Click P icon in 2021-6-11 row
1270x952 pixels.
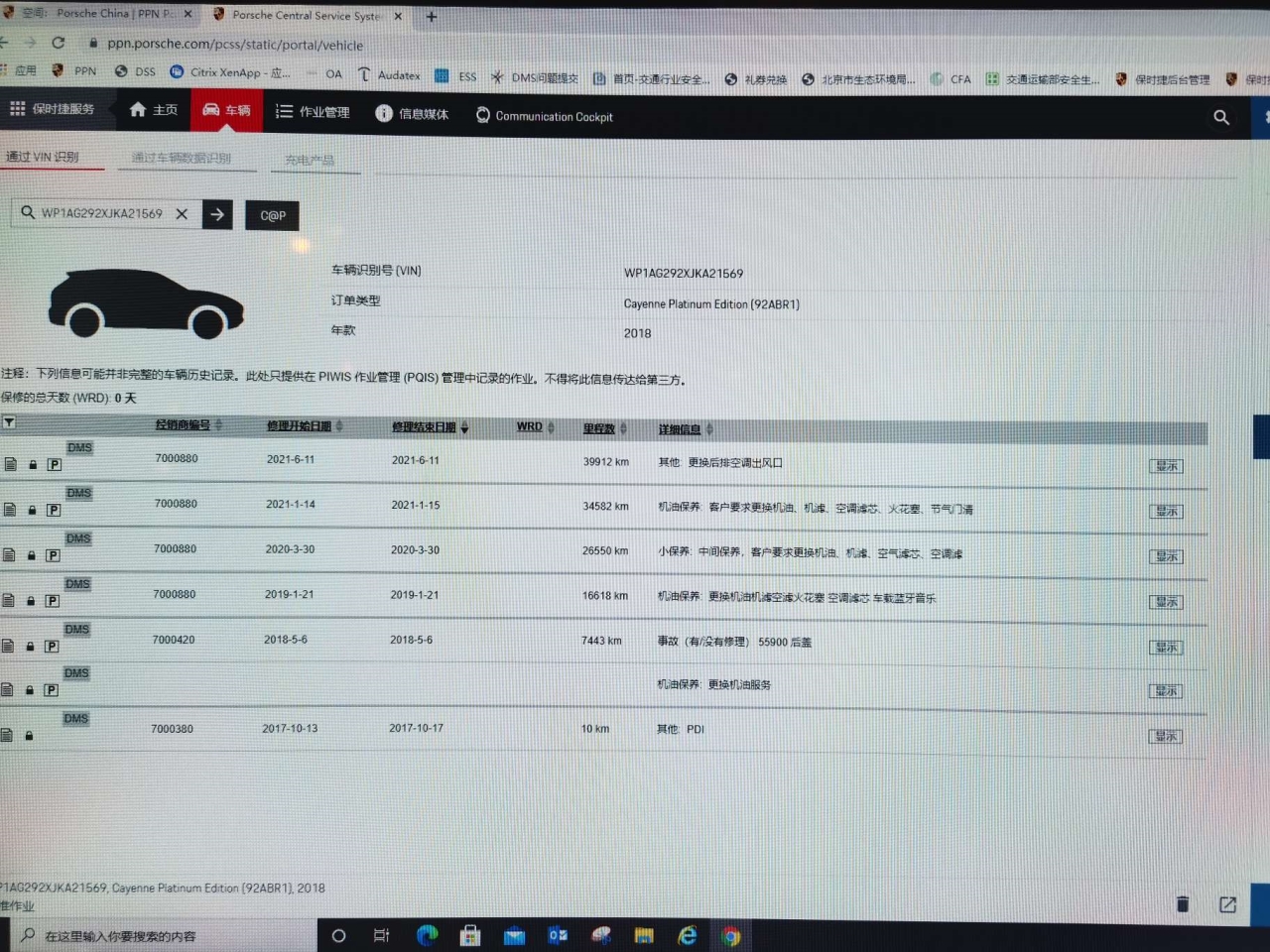(55, 464)
